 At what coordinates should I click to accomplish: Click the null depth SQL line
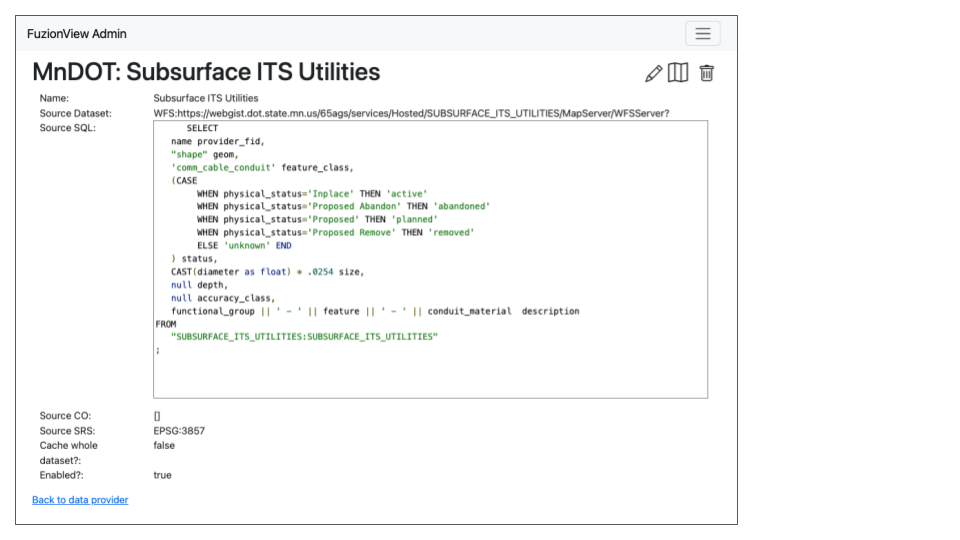coord(199,285)
